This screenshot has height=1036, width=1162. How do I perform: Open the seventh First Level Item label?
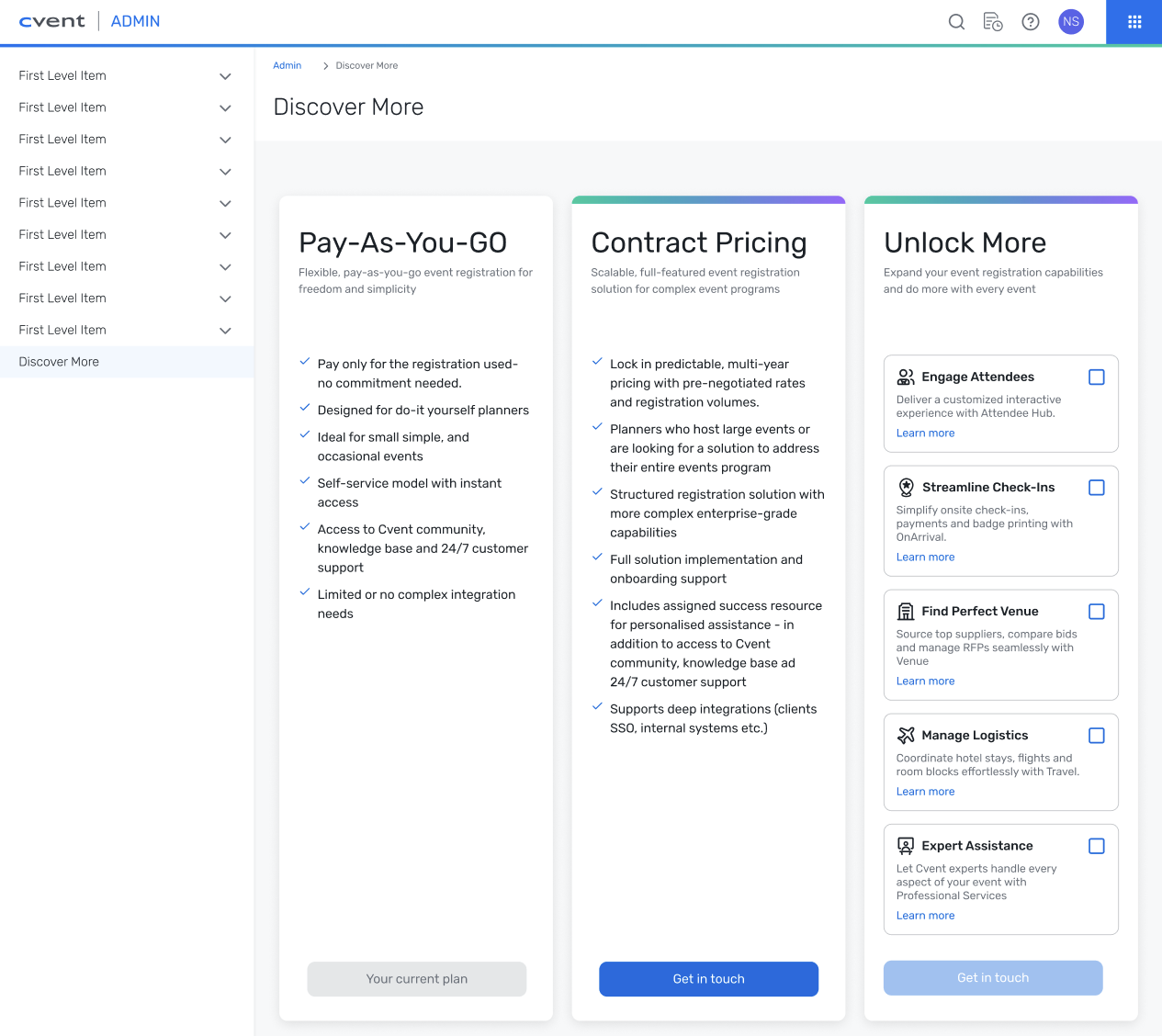click(x=62, y=266)
